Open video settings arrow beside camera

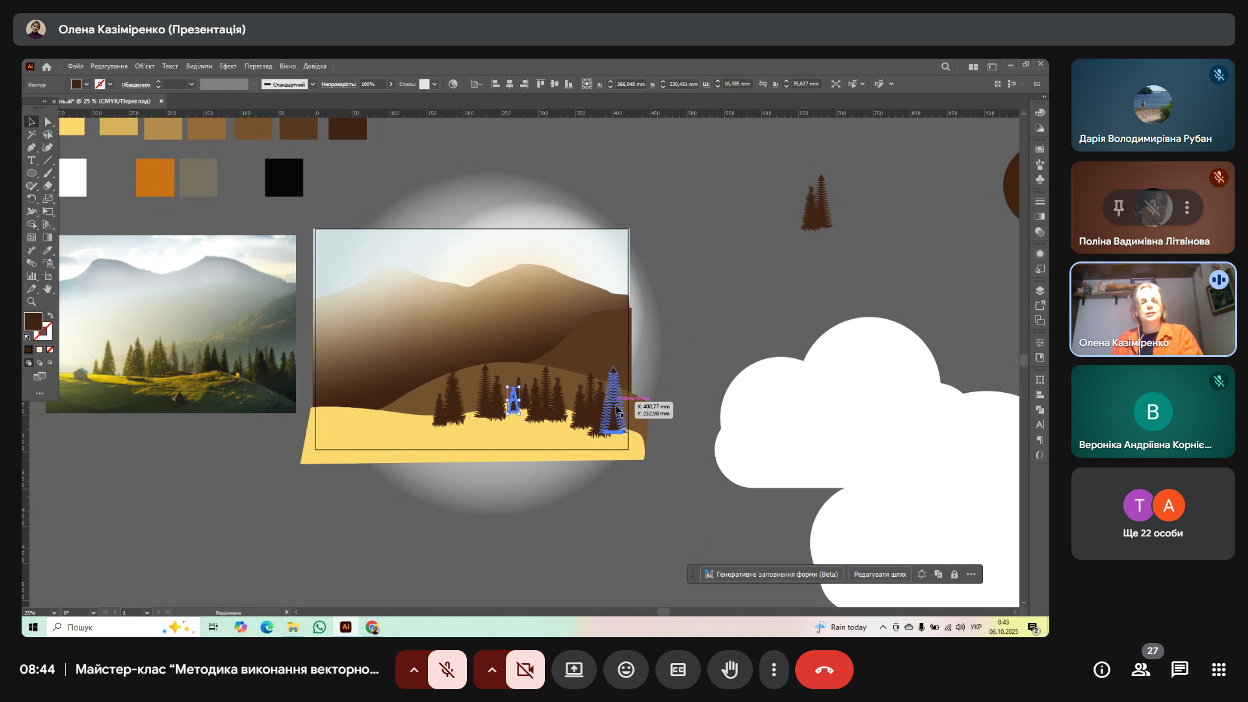[491, 670]
